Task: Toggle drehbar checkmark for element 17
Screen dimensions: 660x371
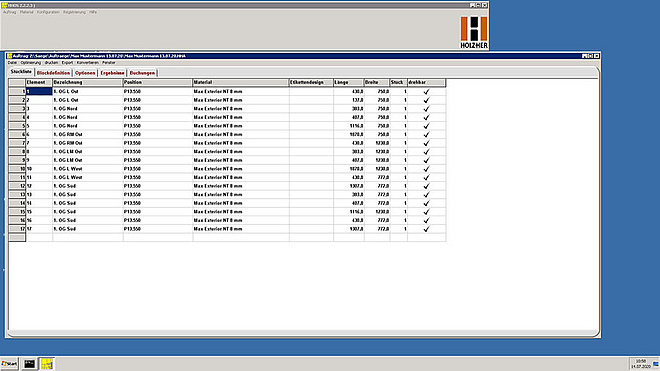Action: click(426, 229)
